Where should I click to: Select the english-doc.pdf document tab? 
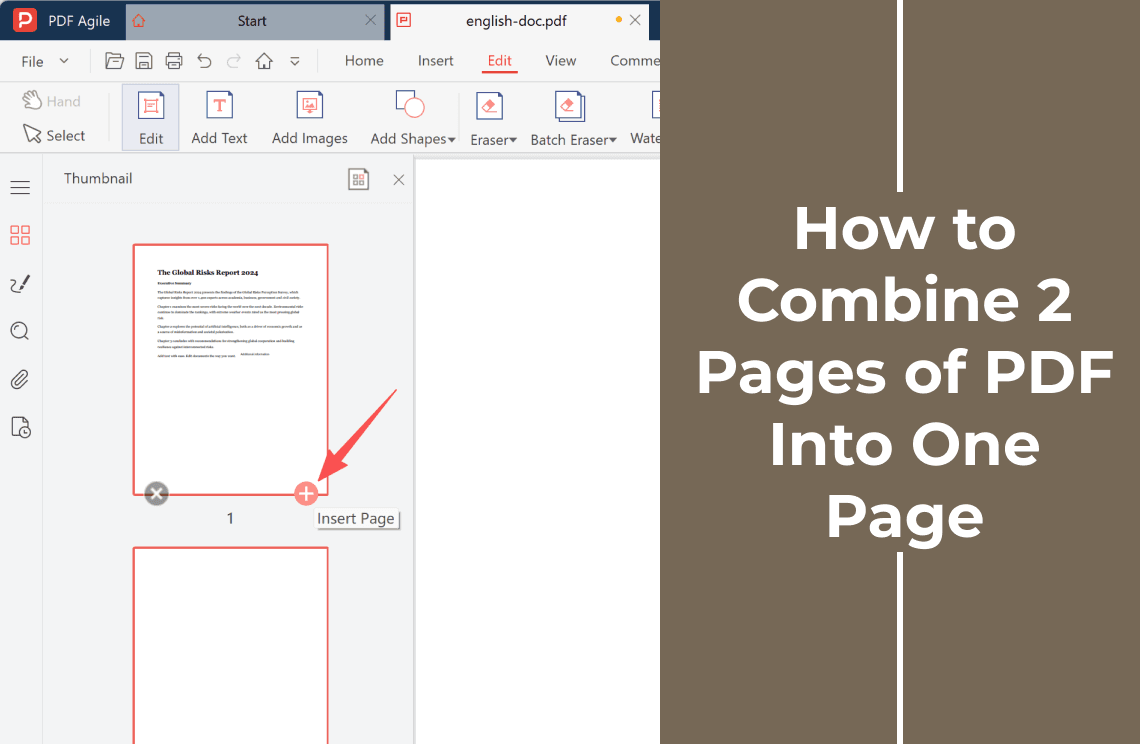click(516, 21)
